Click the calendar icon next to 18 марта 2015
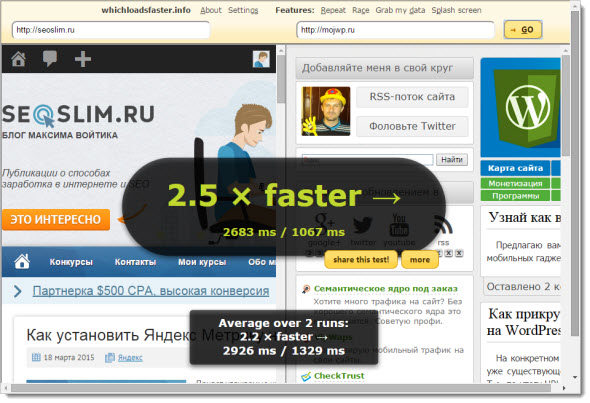Screen dimensions: 590x403 point(36,357)
